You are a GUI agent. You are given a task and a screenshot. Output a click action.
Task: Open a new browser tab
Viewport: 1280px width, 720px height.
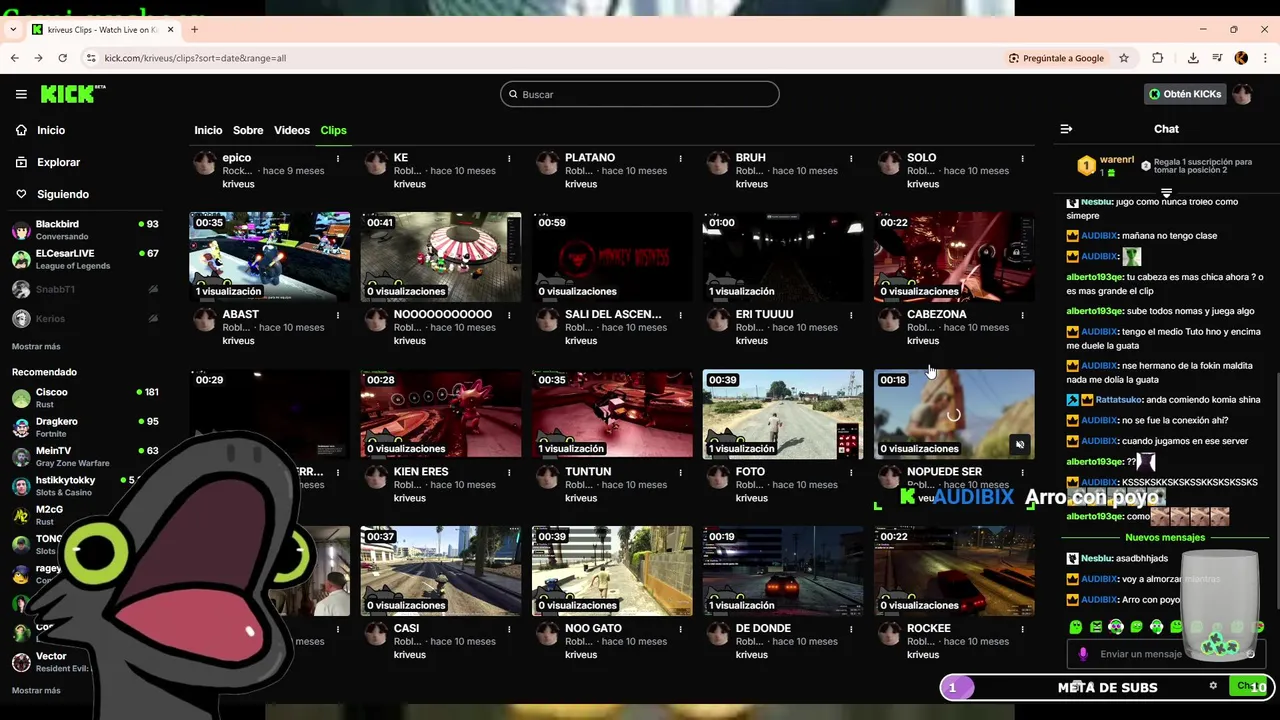pyautogui.click(x=194, y=29)
